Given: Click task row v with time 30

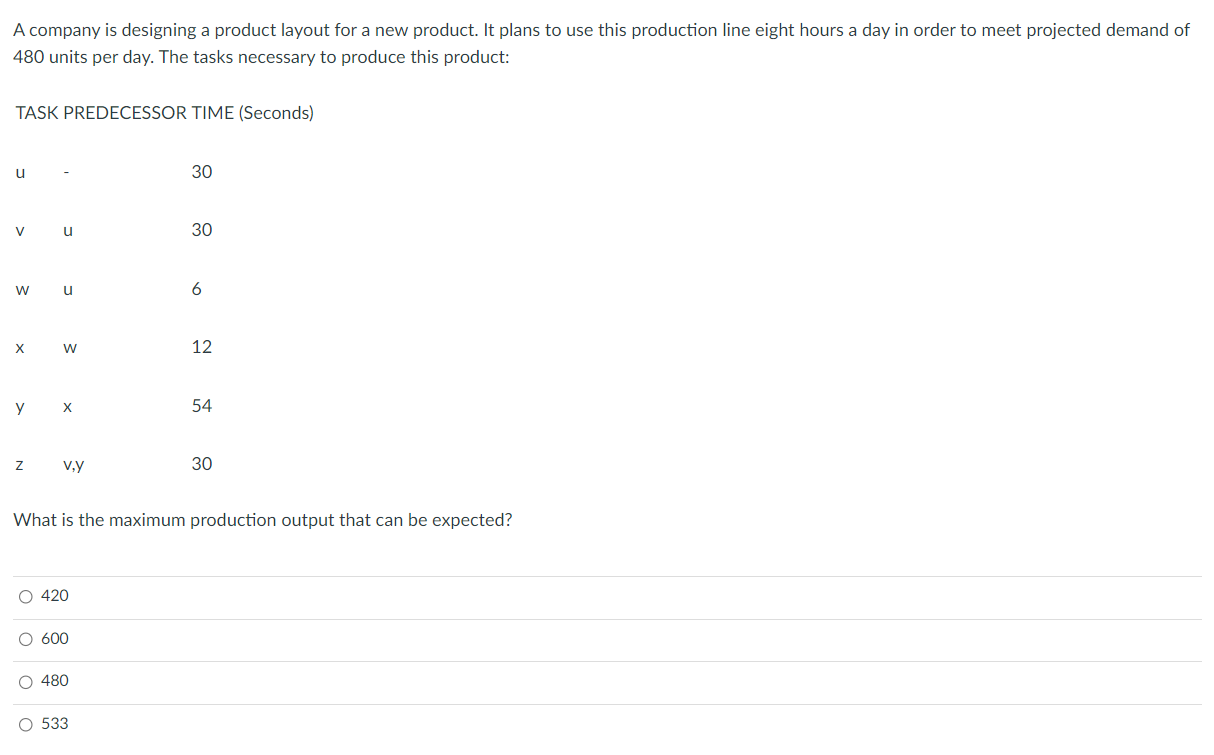Looking at the screenshot, I should (x=110, y=230).
